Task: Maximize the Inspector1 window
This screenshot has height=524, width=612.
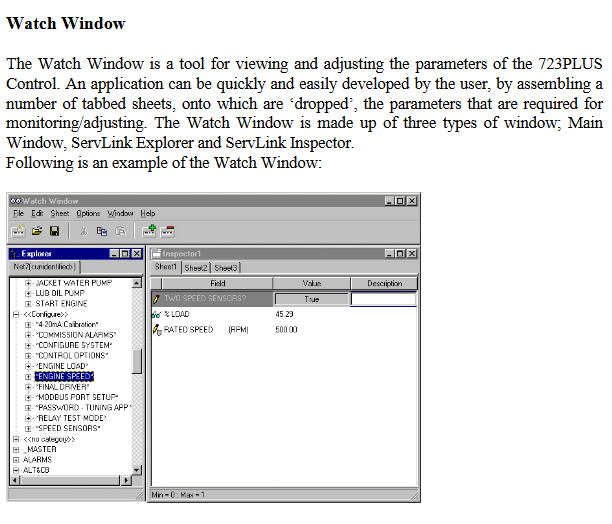Action: (x=400, y=254)
